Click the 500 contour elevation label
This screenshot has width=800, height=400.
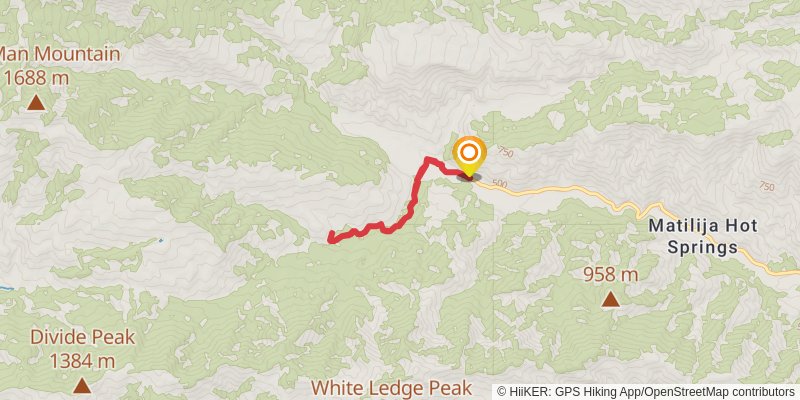pos(499,184)
